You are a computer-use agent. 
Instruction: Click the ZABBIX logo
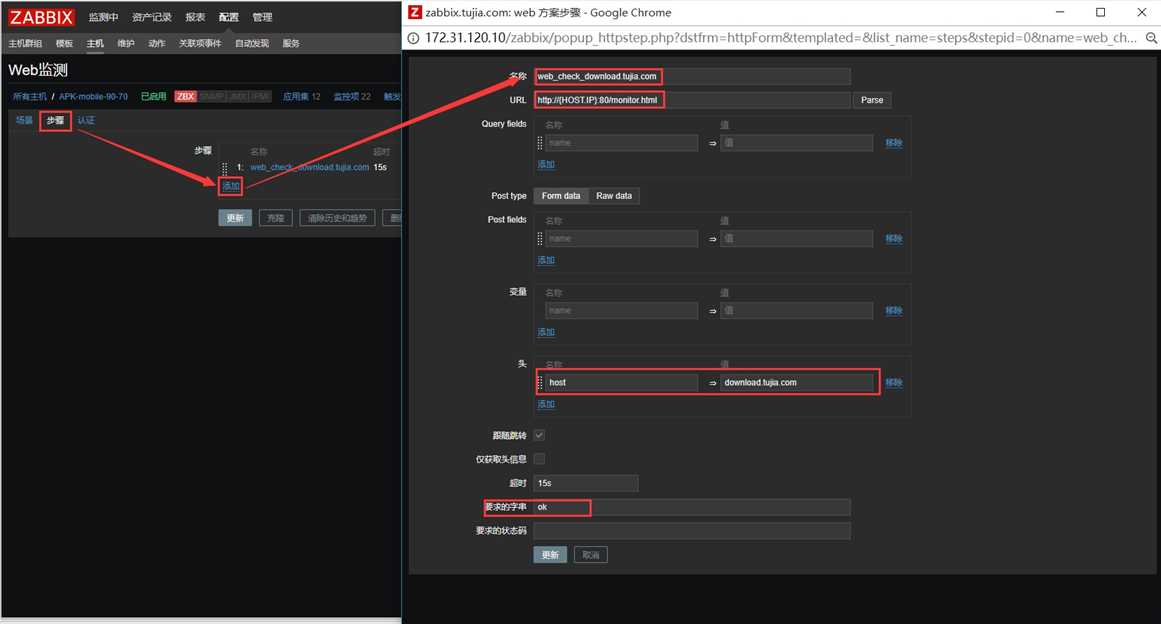41,17
